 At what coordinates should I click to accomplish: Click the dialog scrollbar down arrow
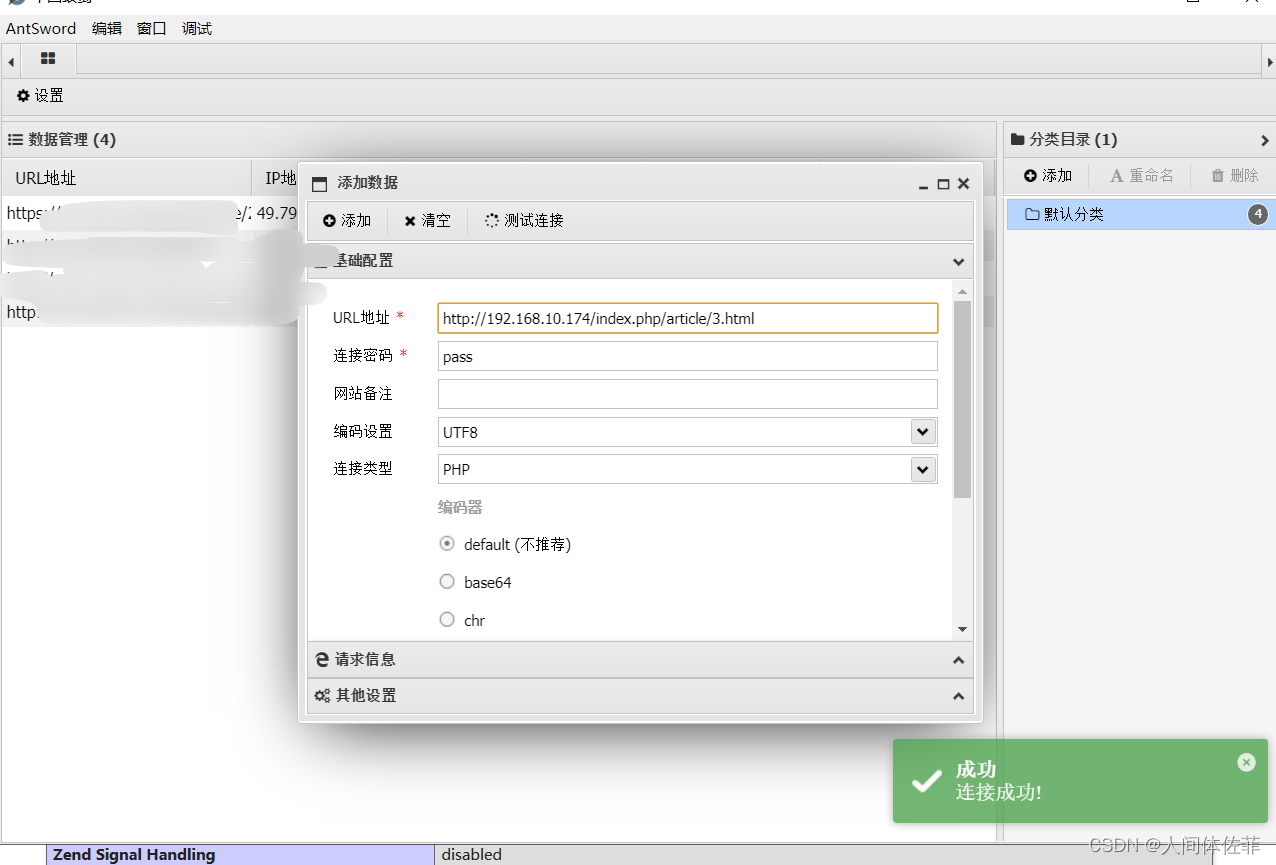click(x=962, y=629)
